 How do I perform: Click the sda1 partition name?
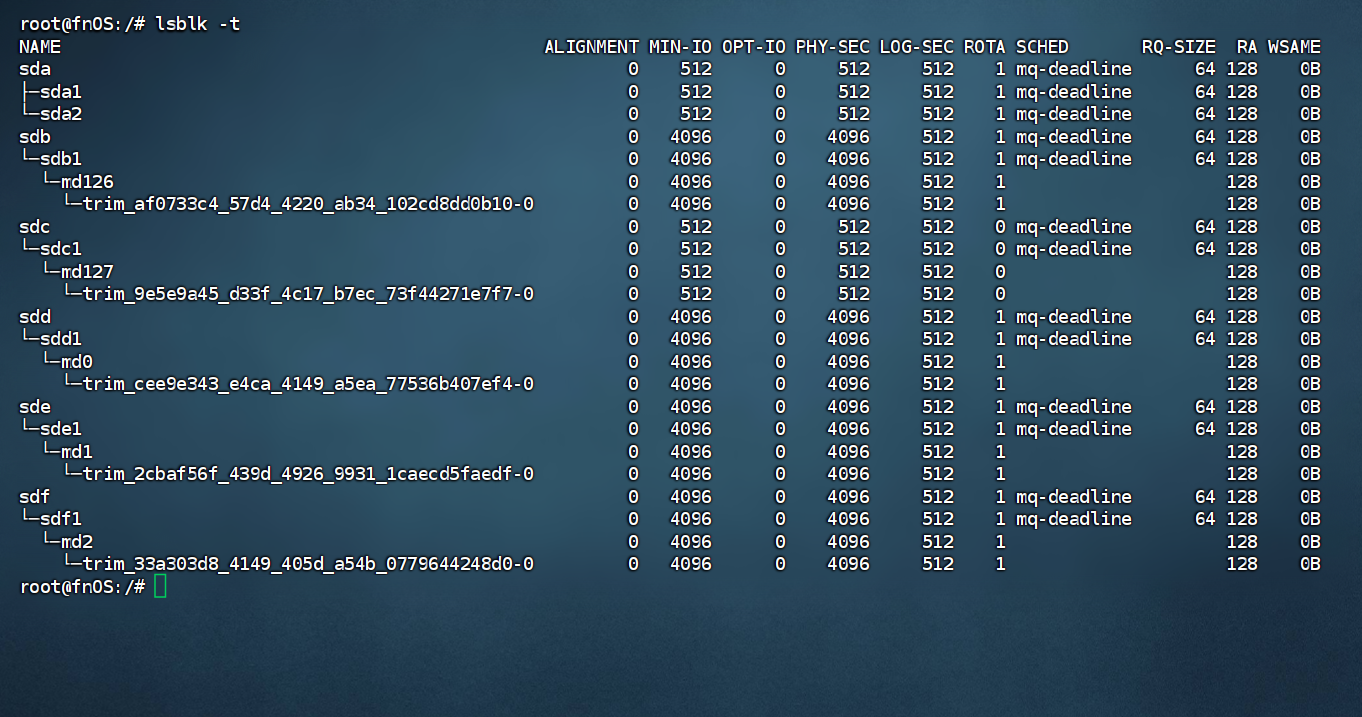pos(61,92)
